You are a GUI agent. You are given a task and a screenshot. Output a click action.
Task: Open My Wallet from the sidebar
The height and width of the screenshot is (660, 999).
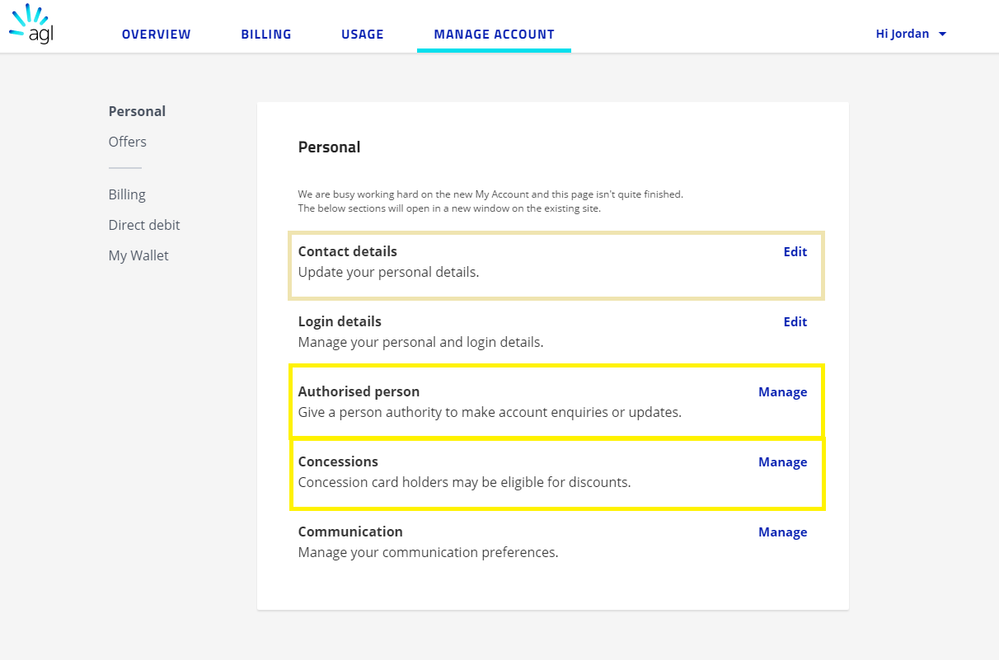click(x=138, y=255)
